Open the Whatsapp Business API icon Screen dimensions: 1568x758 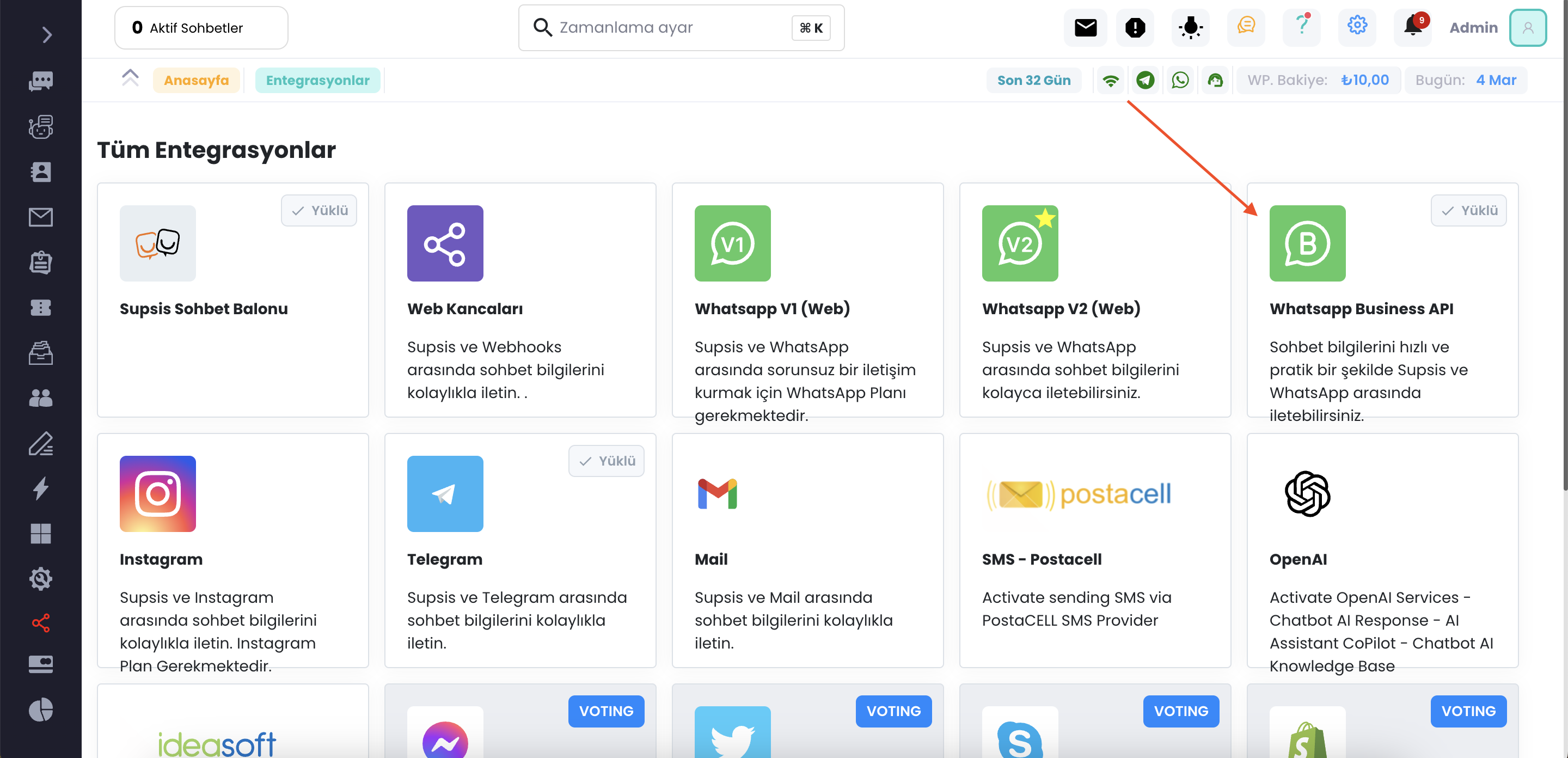point(1307,243)
